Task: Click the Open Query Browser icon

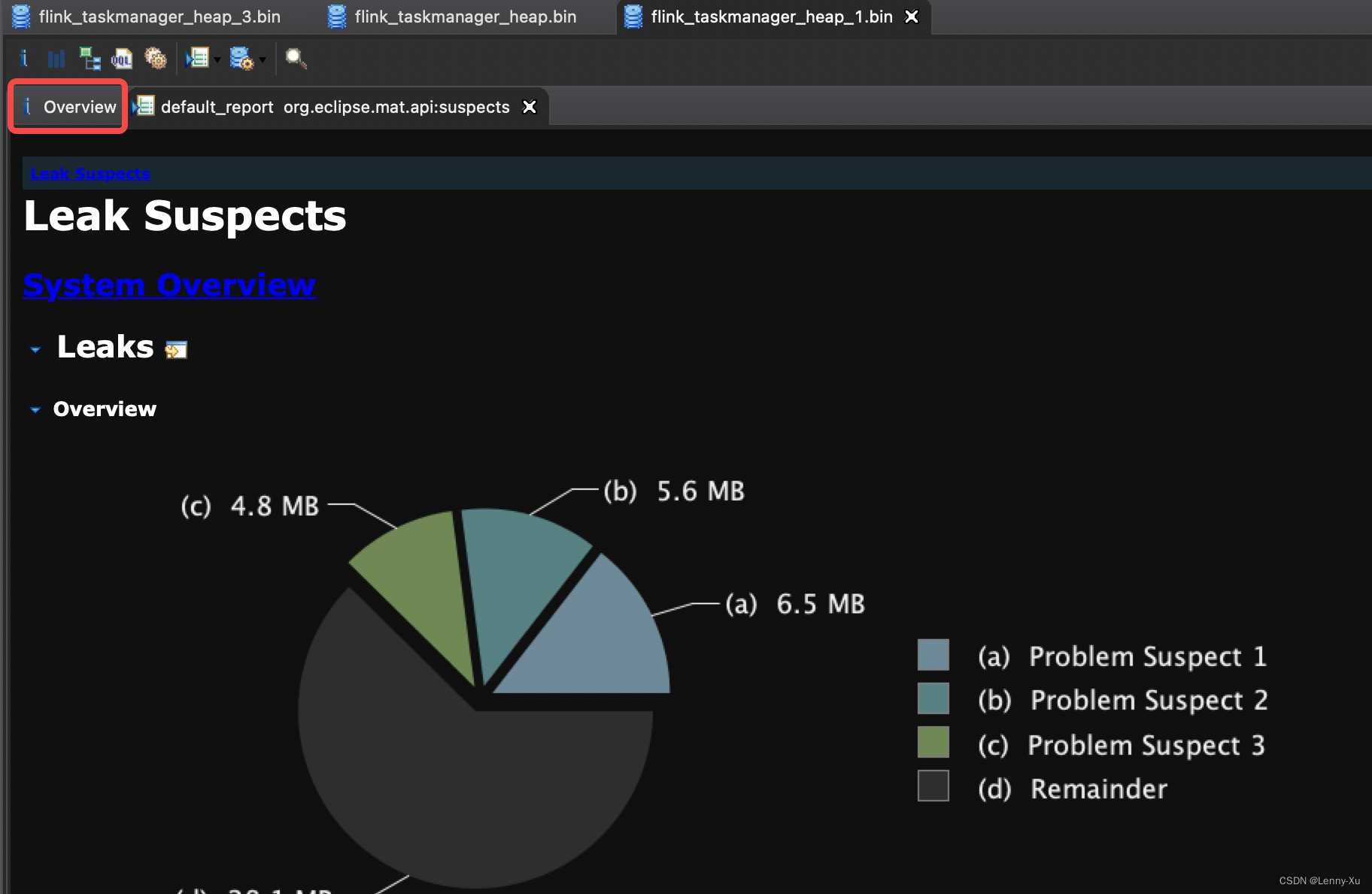Action: (241, 58)
